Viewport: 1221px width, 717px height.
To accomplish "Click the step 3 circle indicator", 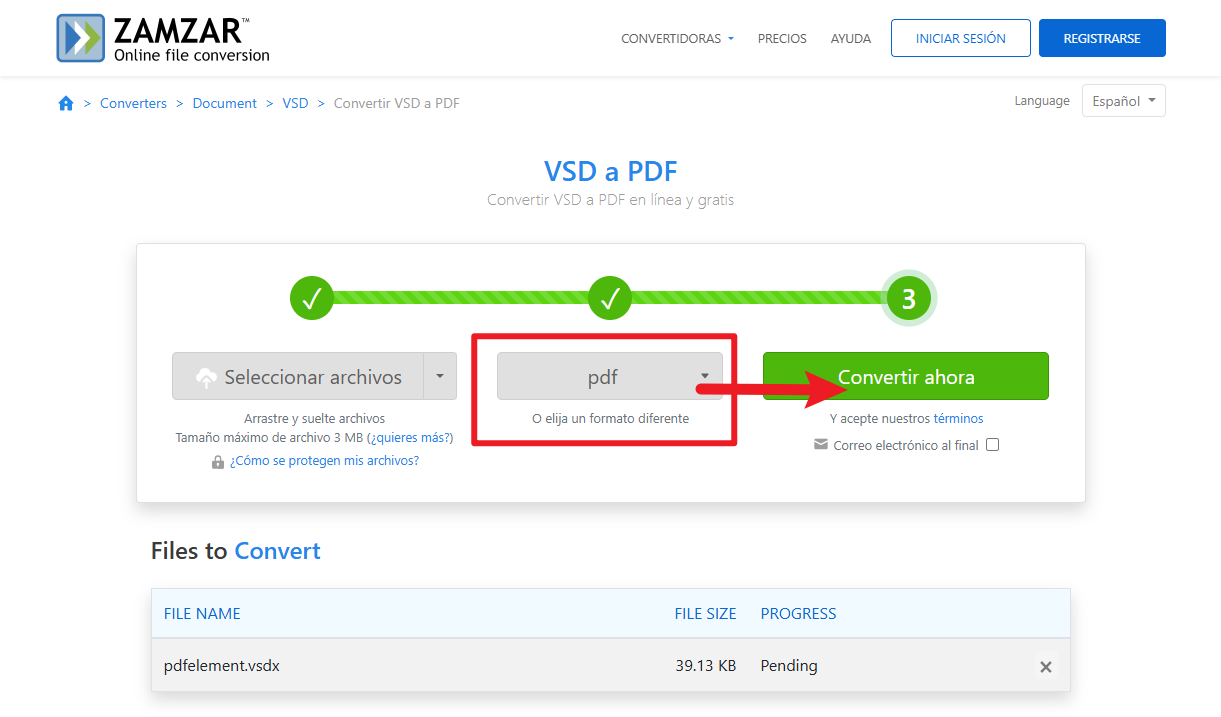I will click(908, 298).
